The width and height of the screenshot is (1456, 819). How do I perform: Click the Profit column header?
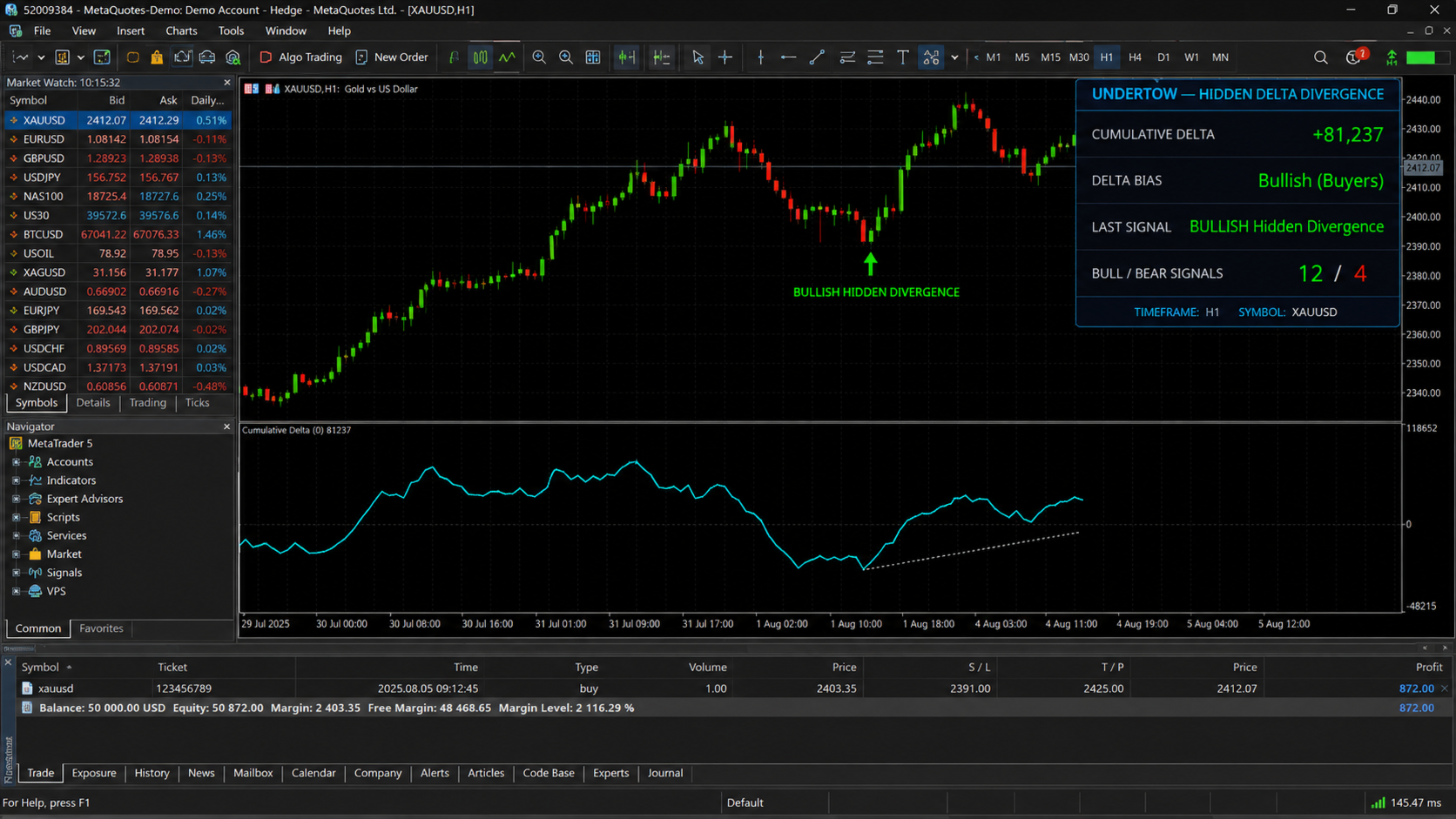(1429, 668)
